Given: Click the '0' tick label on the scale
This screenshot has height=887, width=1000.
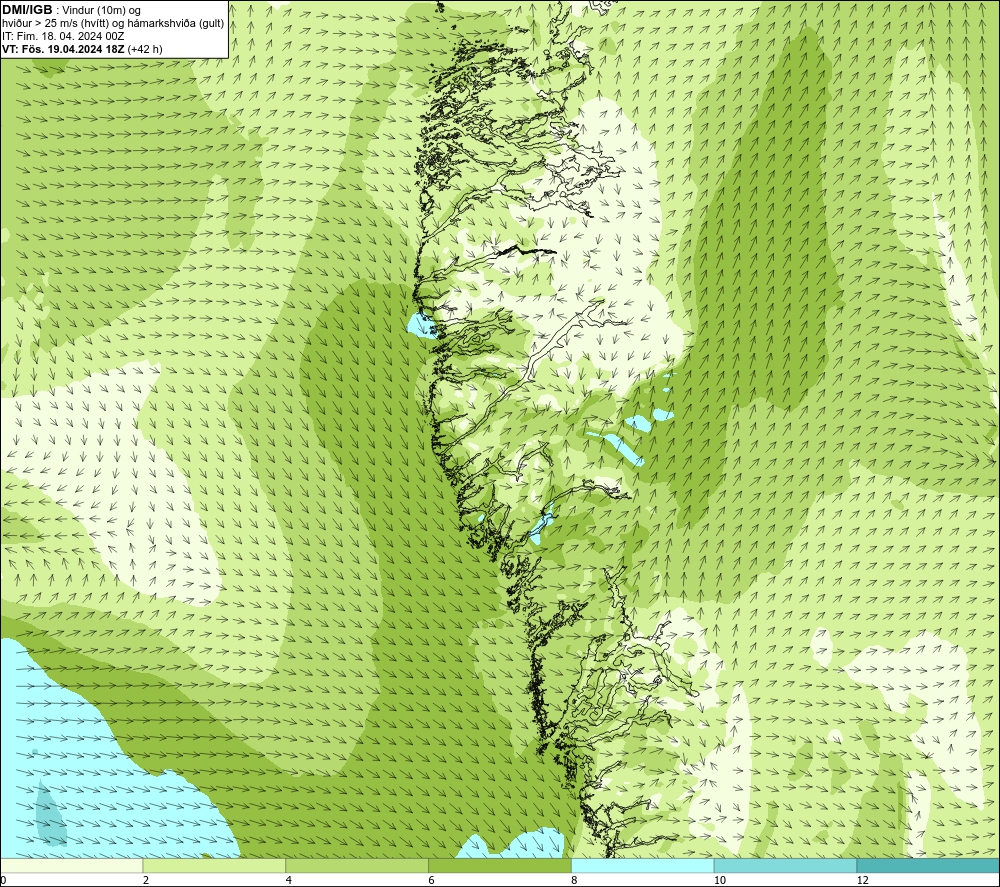Looking at the screenshot, I should point(3,880).
